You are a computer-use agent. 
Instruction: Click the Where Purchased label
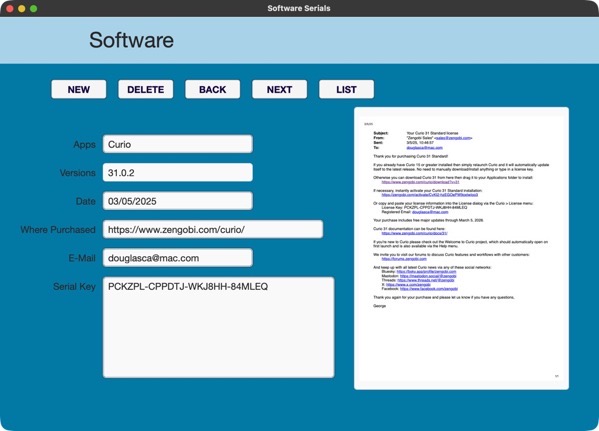[x=58, y=230]
